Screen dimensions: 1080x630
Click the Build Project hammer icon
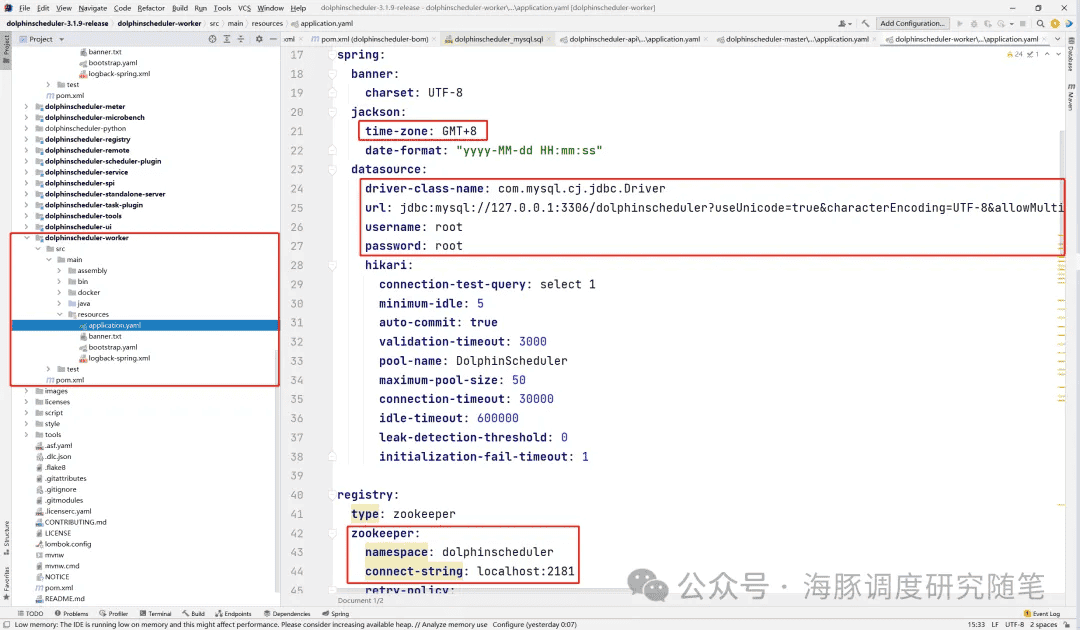[867, 23]
